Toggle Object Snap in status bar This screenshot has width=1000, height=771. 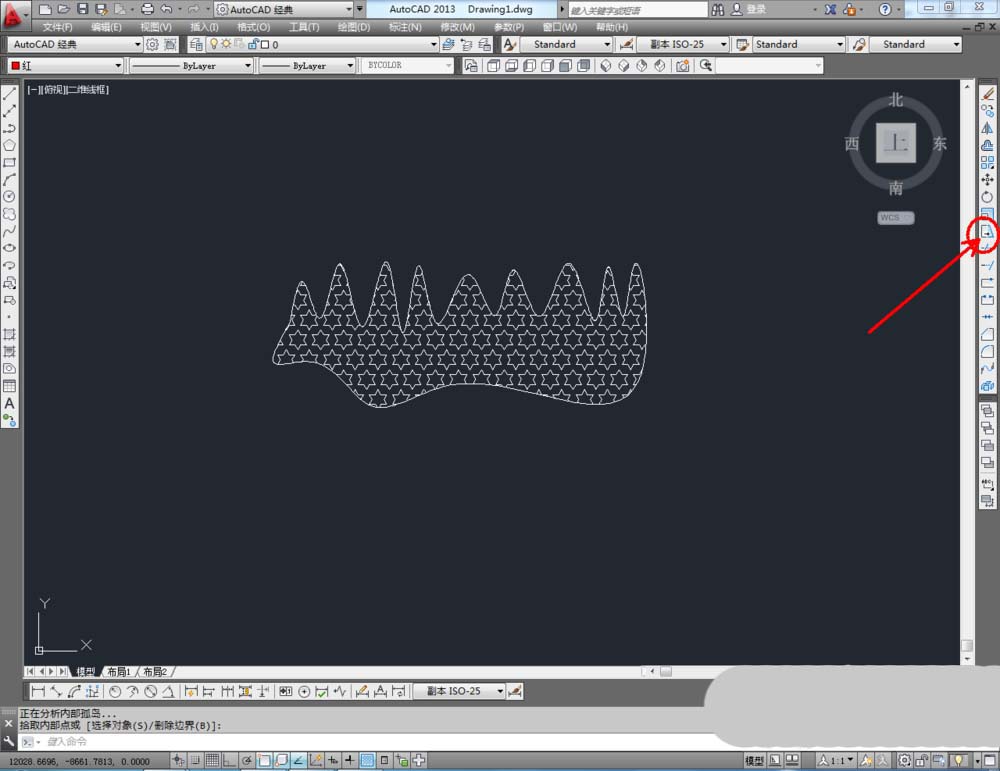(x=264, y=760)
